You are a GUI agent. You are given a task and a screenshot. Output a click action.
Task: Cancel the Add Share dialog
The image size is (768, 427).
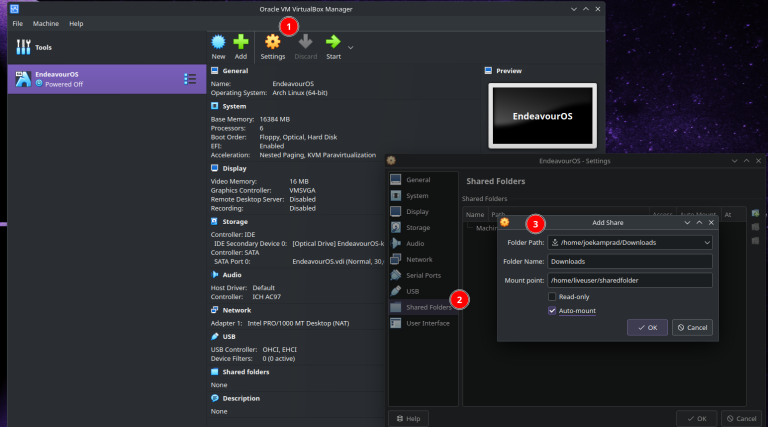tap(692, 327)
